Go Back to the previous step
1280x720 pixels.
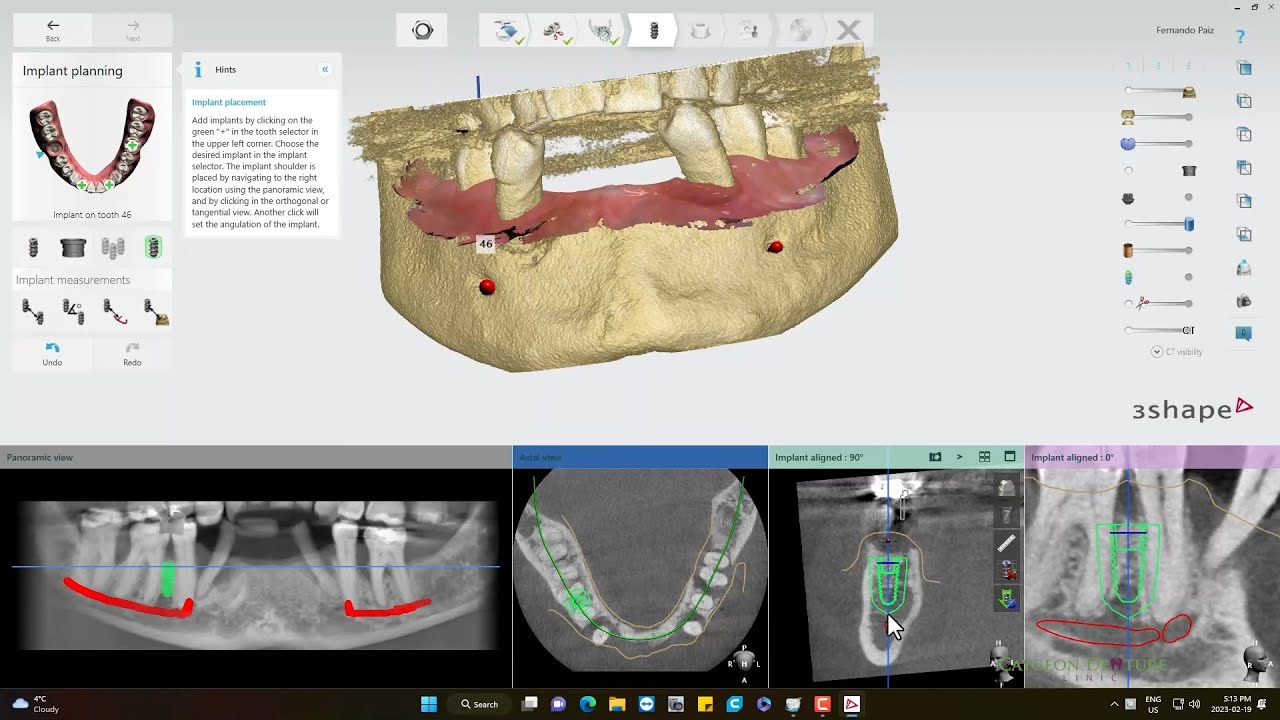[x=53, y=30]
